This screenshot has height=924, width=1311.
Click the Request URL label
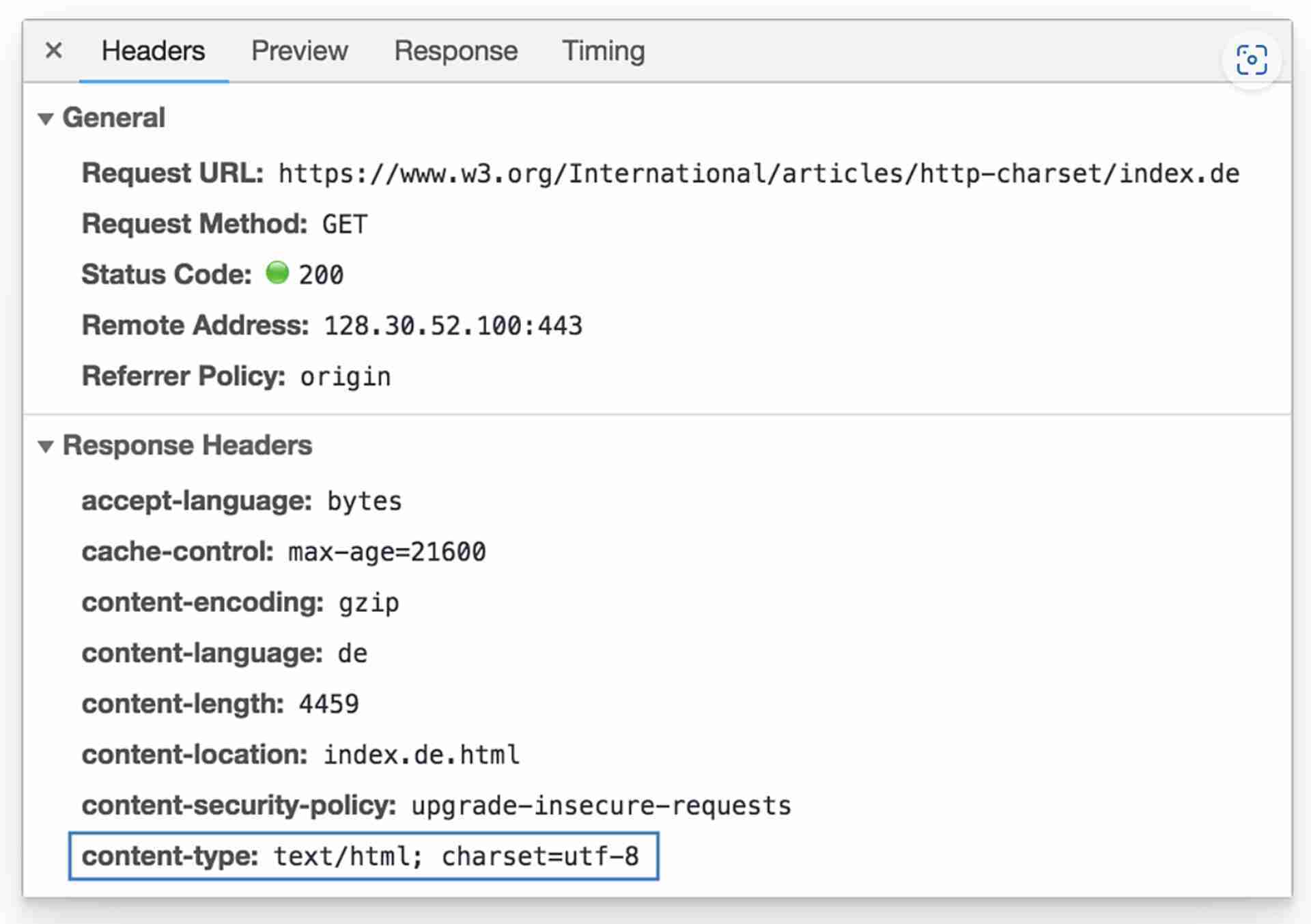click(x=173, y=173)
